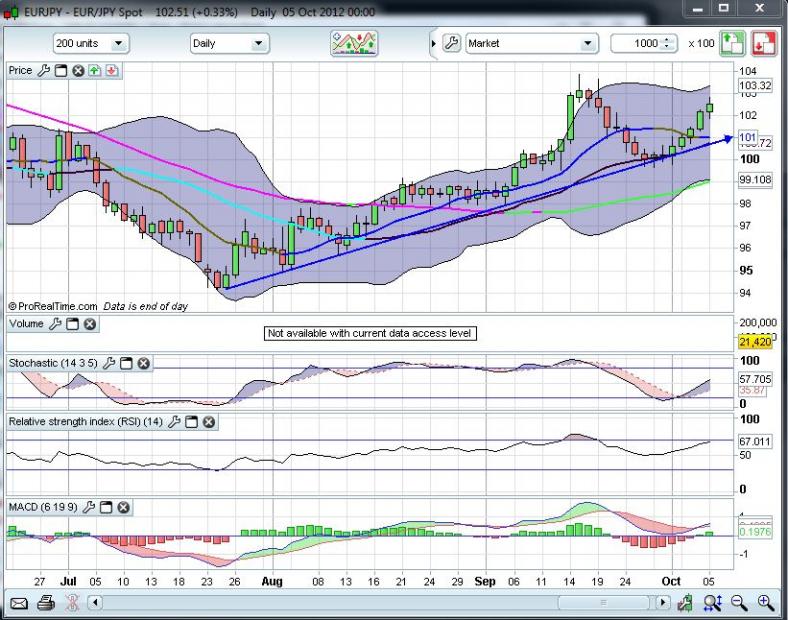Open the 200 units dropdown
Image resolution: width=788 pixels, height=620 pixels.
pos(91,44)
